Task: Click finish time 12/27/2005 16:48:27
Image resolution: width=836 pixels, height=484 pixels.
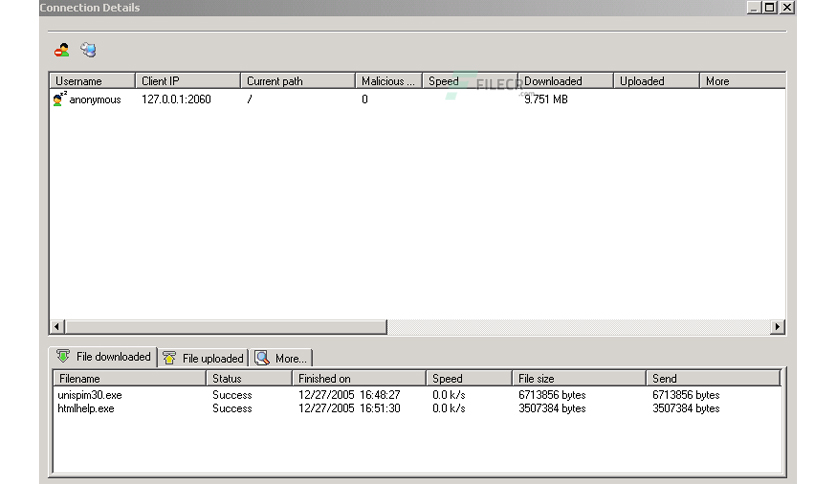Action: point(349,395)
